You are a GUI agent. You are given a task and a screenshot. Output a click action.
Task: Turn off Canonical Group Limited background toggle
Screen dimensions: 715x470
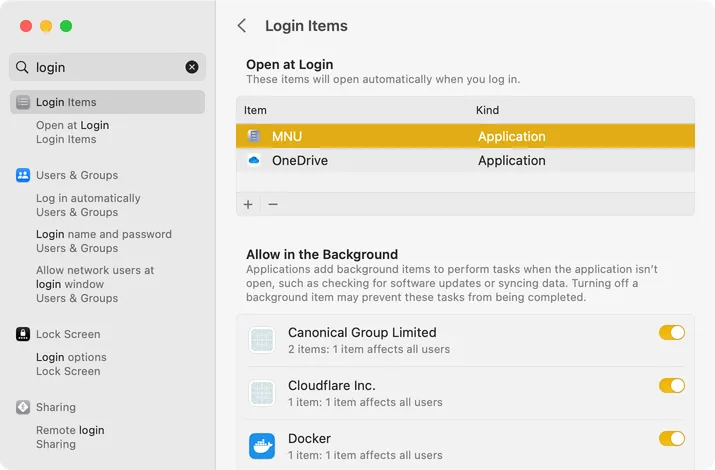coord(672,332)
